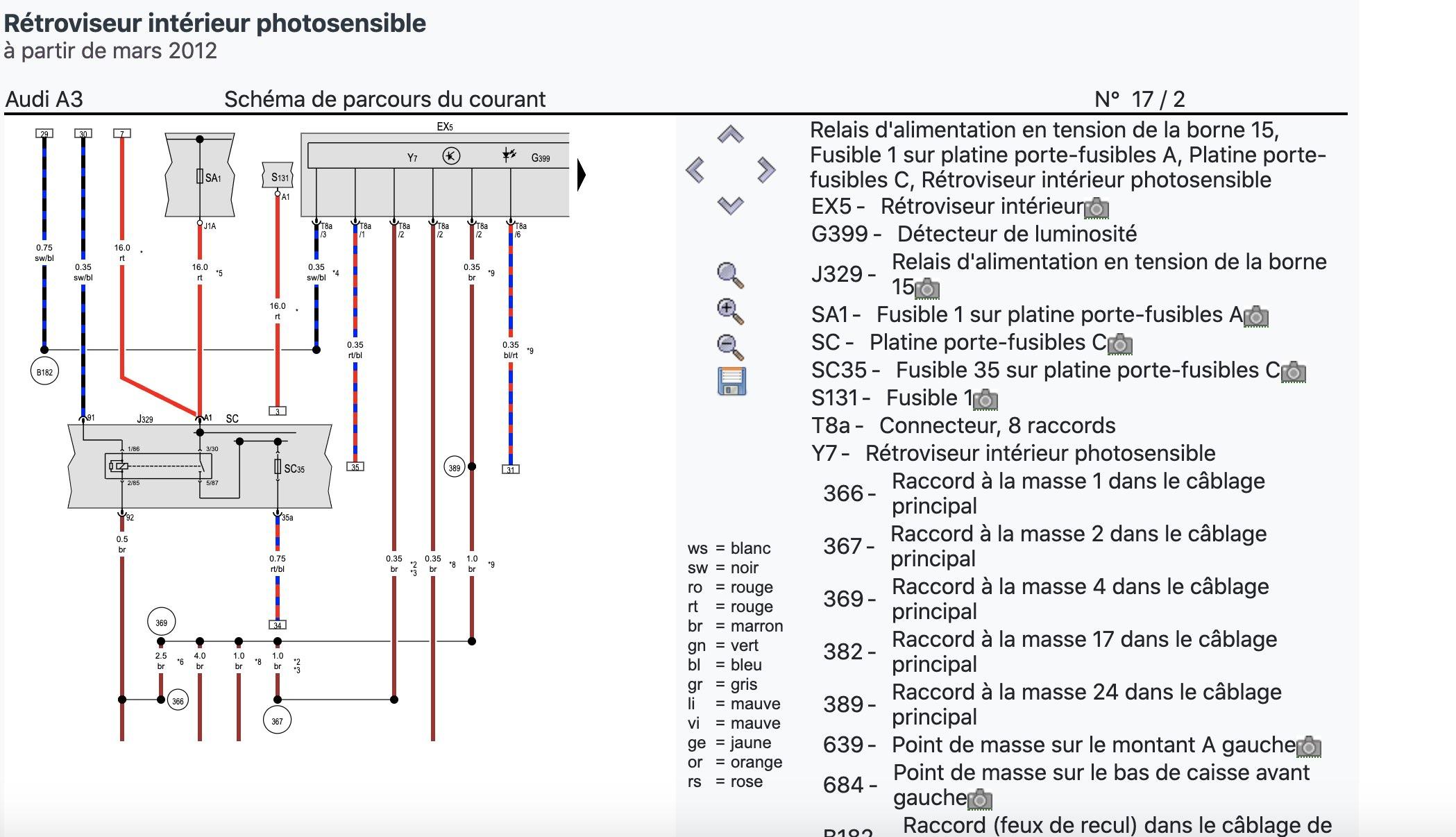Viewport: 1456px width, 837px height.
Task: Click the SC35 fuse symbol in diagram
Action: click(278, 467)
